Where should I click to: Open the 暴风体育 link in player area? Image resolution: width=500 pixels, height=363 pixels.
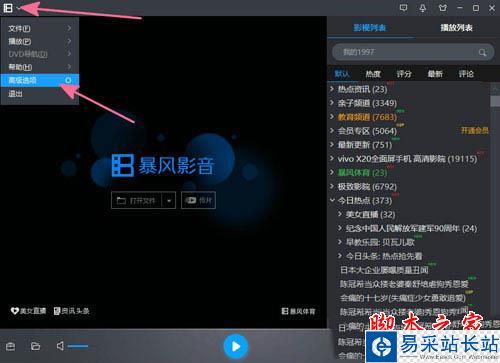click(x=298, y=311)
